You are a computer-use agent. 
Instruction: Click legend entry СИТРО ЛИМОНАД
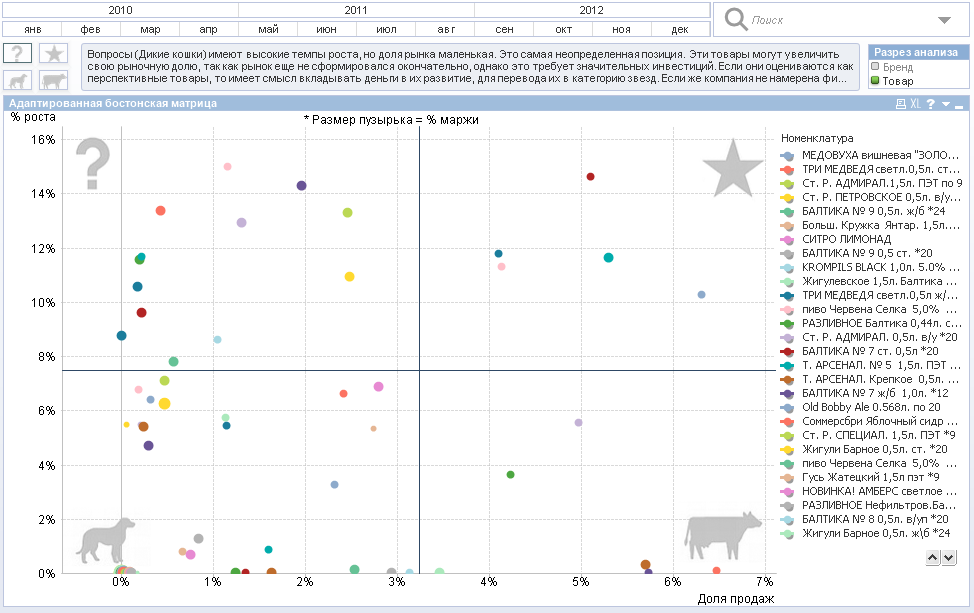click(x=846, y=240)
